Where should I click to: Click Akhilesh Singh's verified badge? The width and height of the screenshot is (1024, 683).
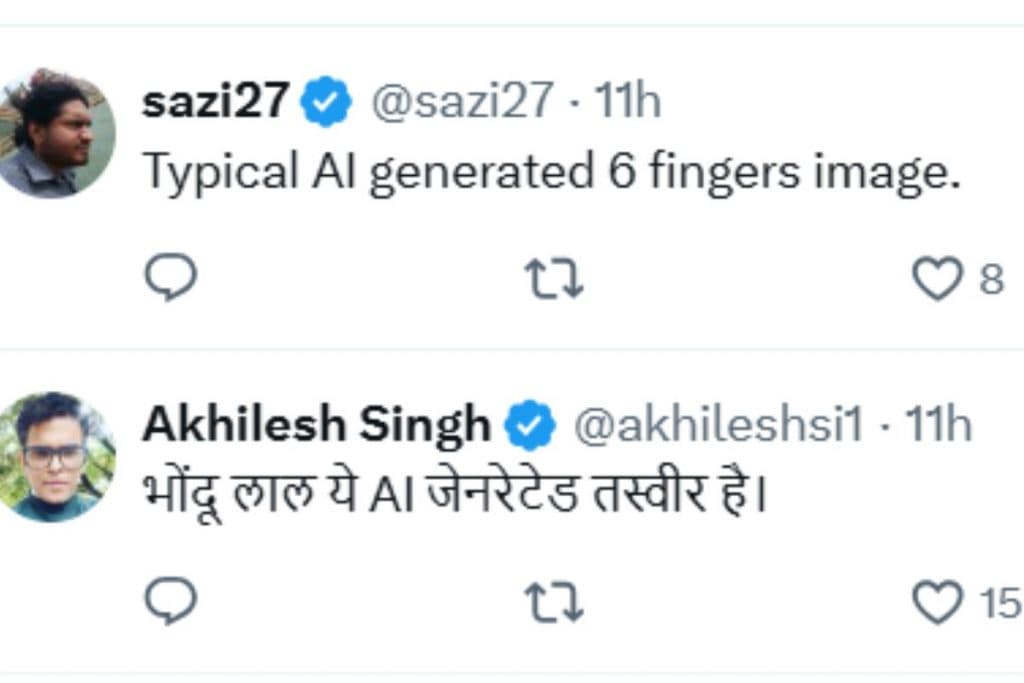coord(529,426)
